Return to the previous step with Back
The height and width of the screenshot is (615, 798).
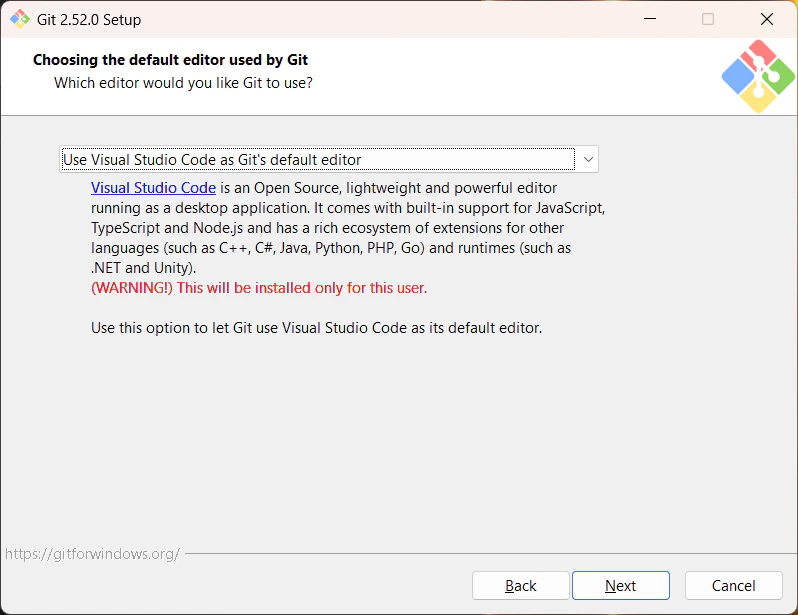[x=520, y=585]
